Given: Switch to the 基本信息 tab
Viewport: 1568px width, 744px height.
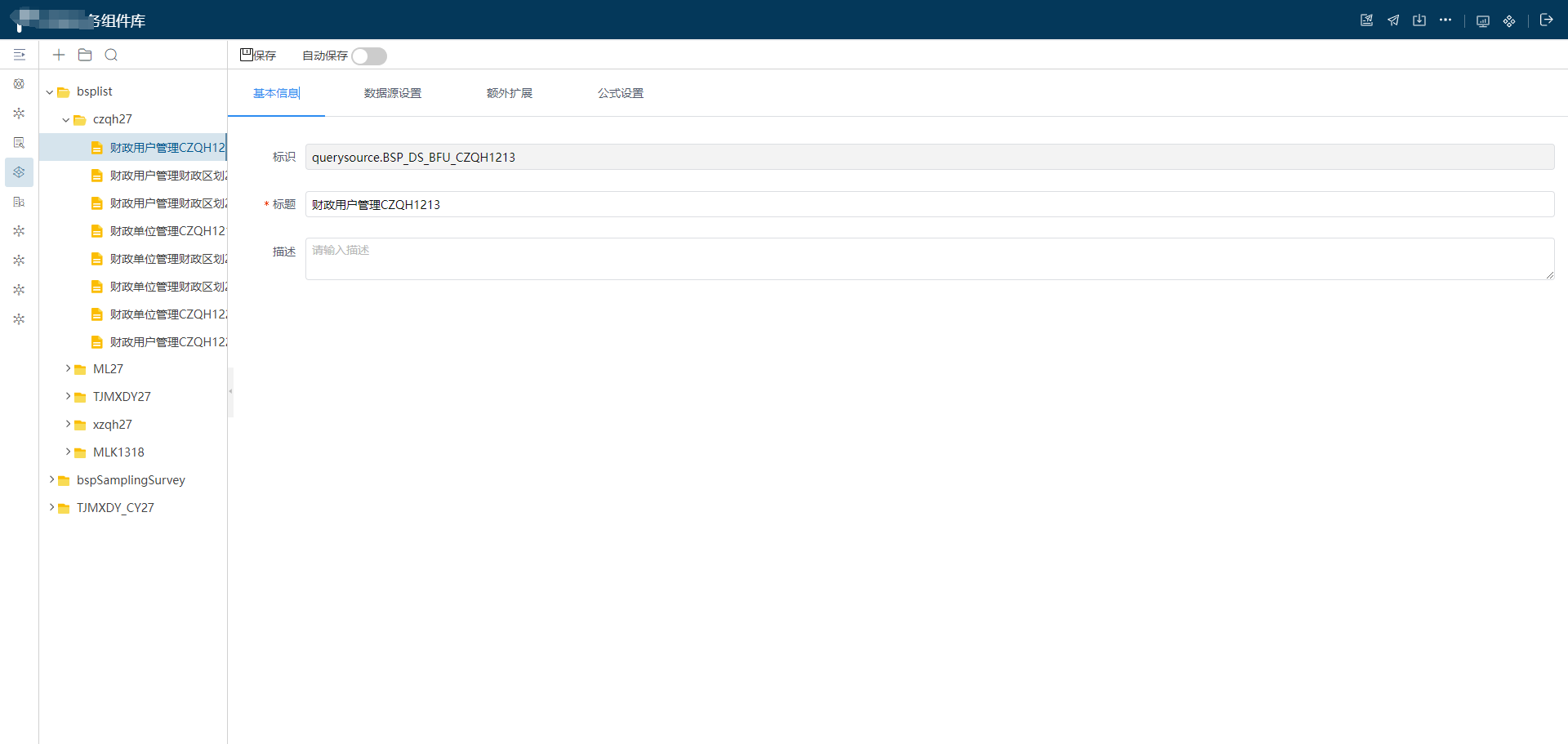Looking at the screenshot, I should point(276,93).
